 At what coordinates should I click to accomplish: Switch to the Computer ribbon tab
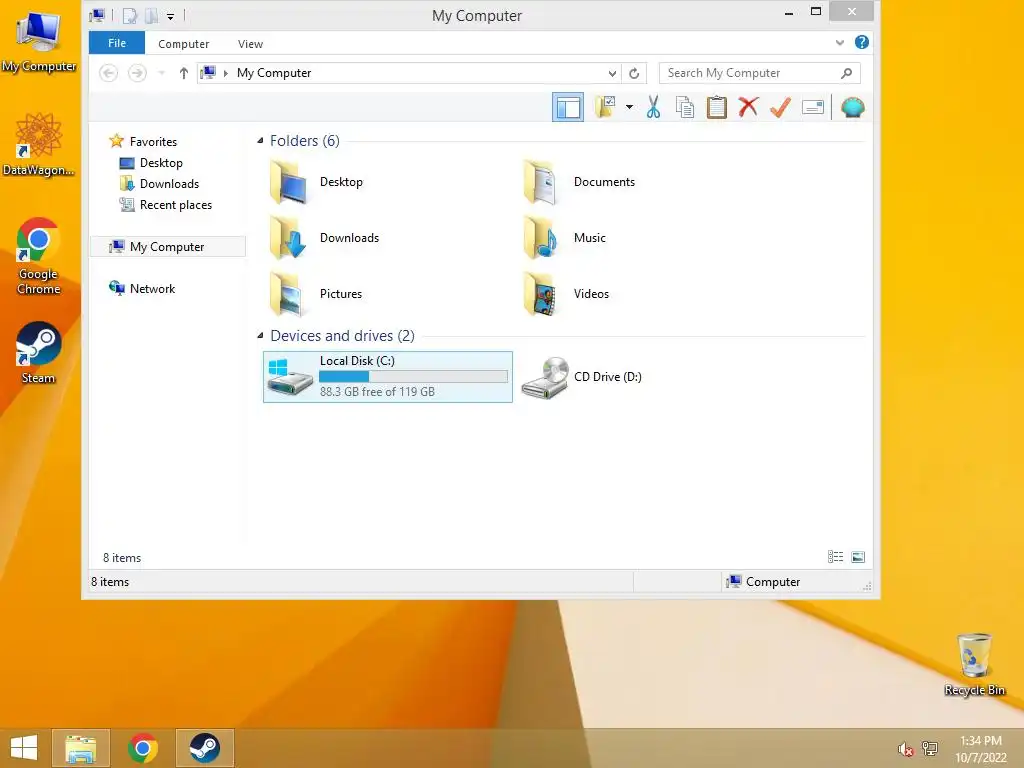tap(184, 44)
